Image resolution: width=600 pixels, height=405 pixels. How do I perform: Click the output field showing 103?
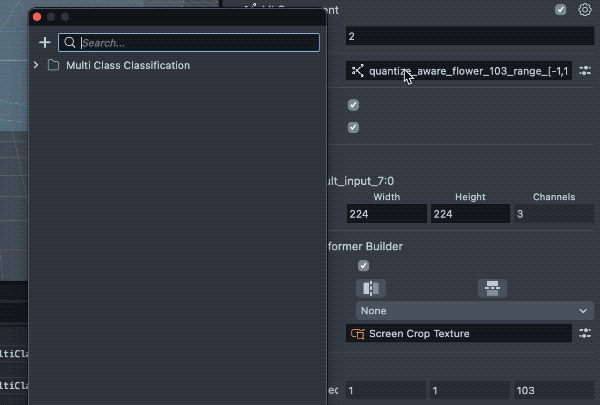(x=554, y=390)
